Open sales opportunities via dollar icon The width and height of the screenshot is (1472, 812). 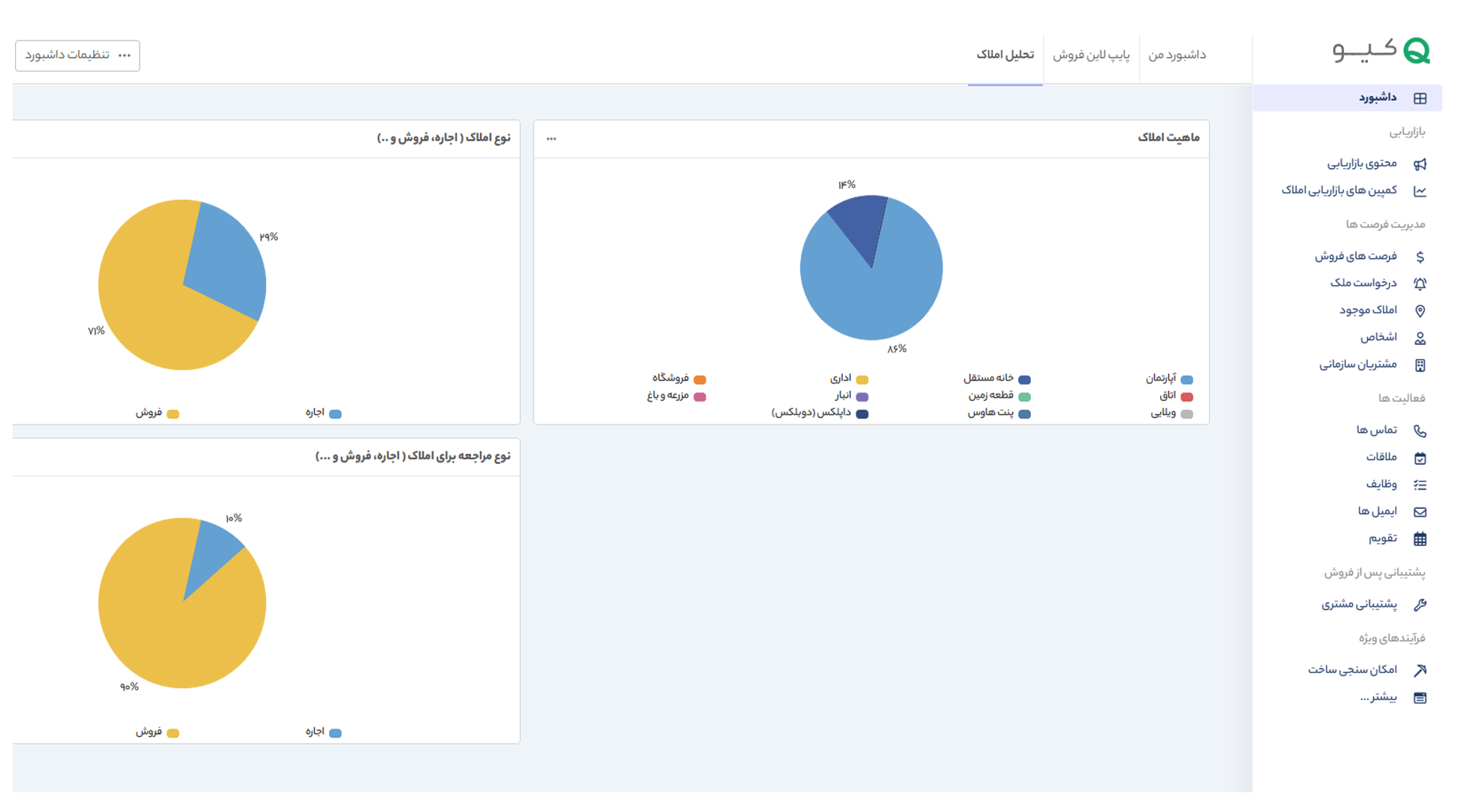tap(1420, 256)
